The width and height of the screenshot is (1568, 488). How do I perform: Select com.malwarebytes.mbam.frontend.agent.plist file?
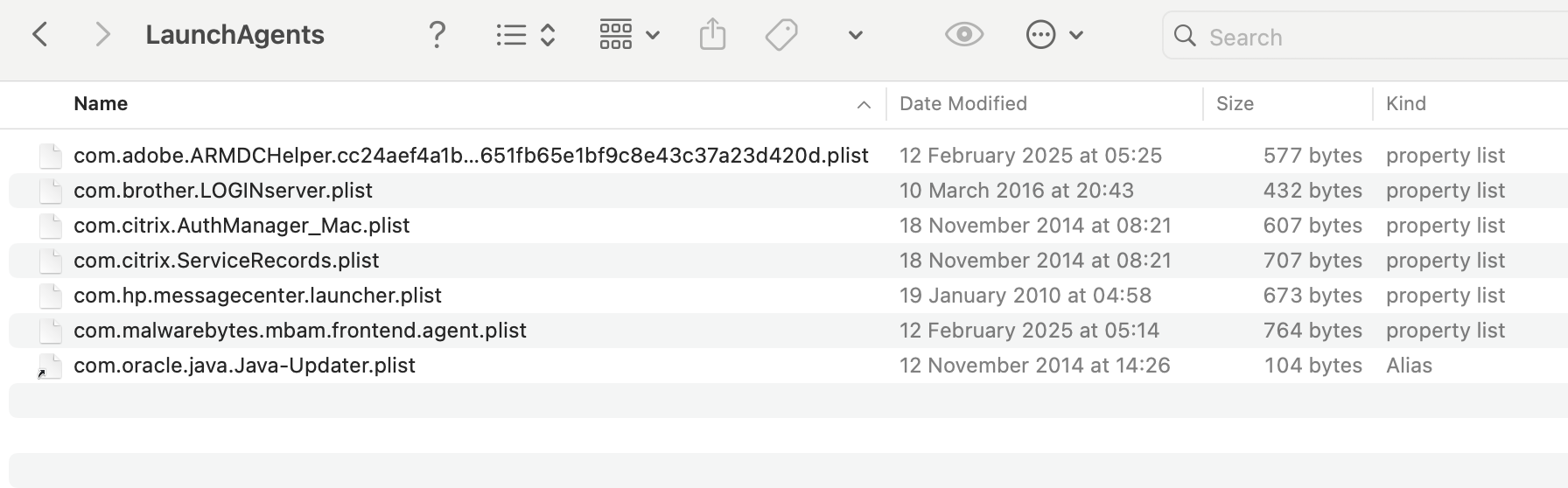point(299,331)
